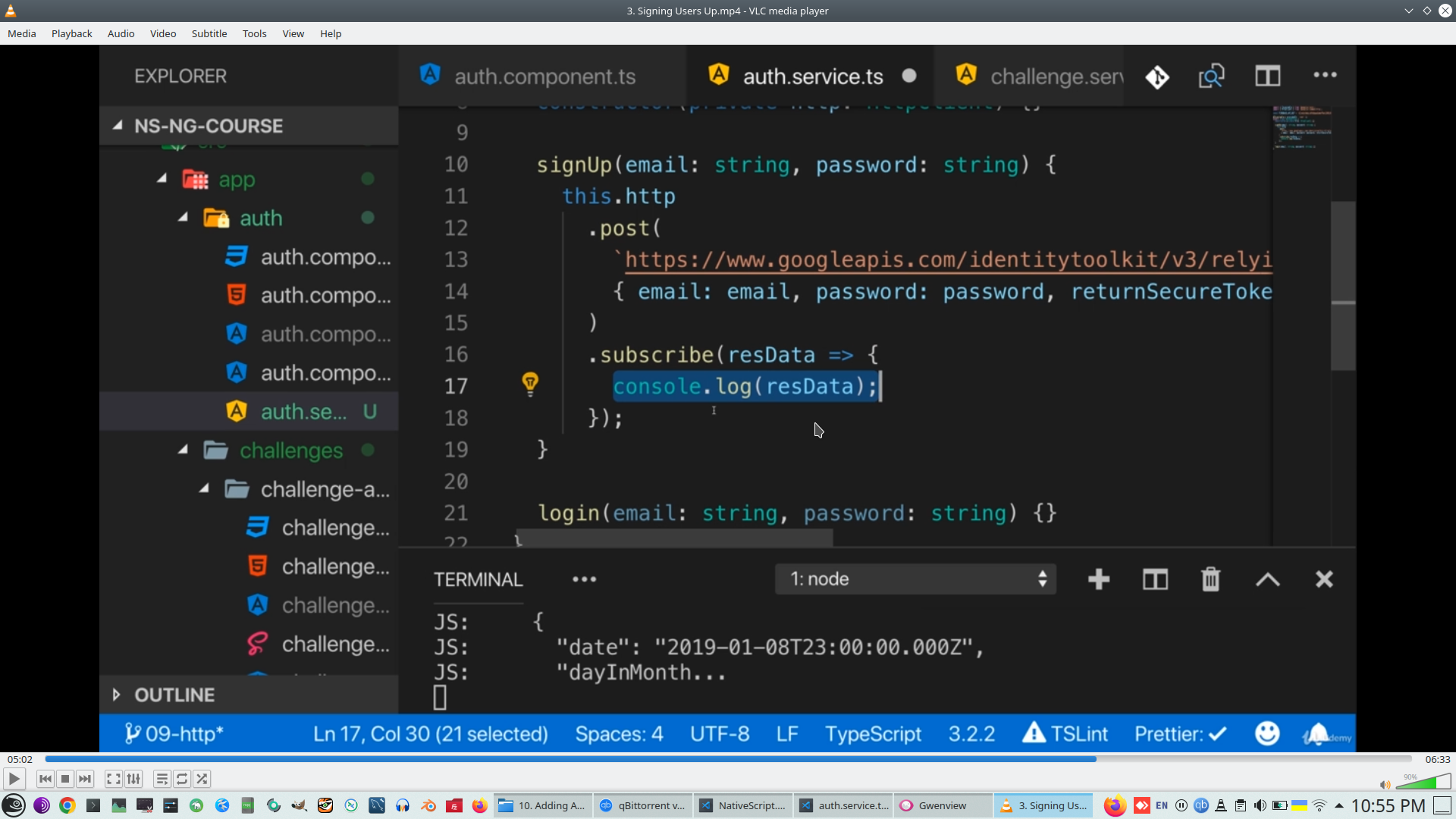Viewport: 1456px width, 819px height.
Task: Toggle loop/repeat mode
Action: tap(182, 779)
